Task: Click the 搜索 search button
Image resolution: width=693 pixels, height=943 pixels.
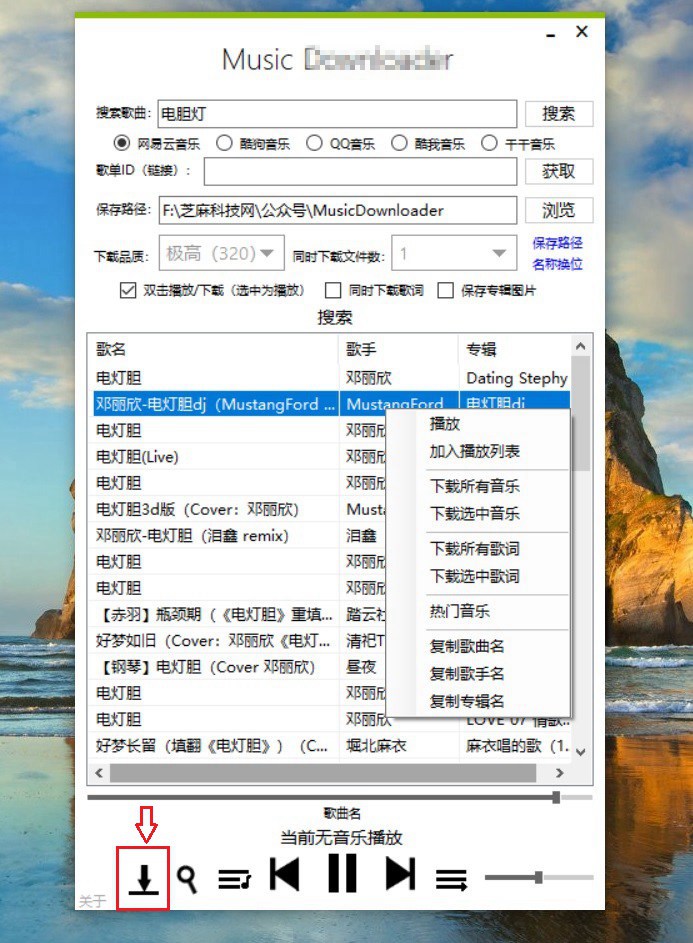Action: pyautogui.click(x=559, y=113)
